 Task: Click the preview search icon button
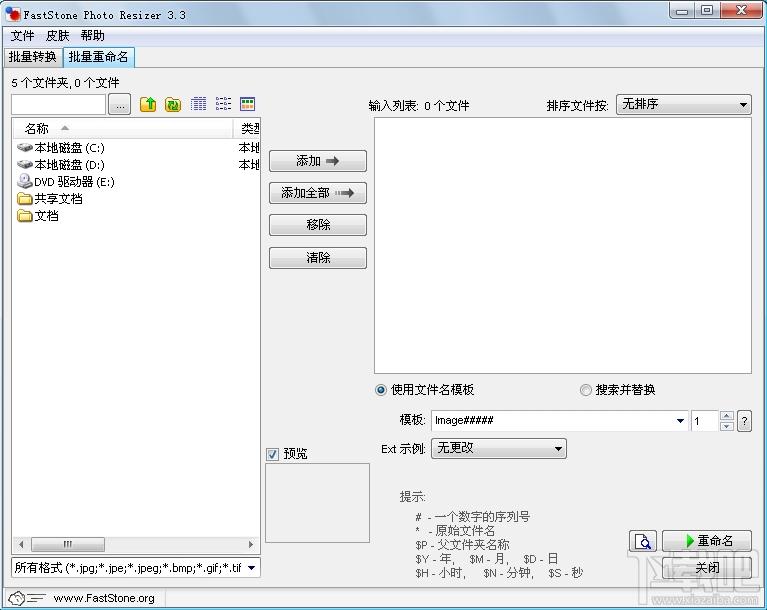coord(642,541)
